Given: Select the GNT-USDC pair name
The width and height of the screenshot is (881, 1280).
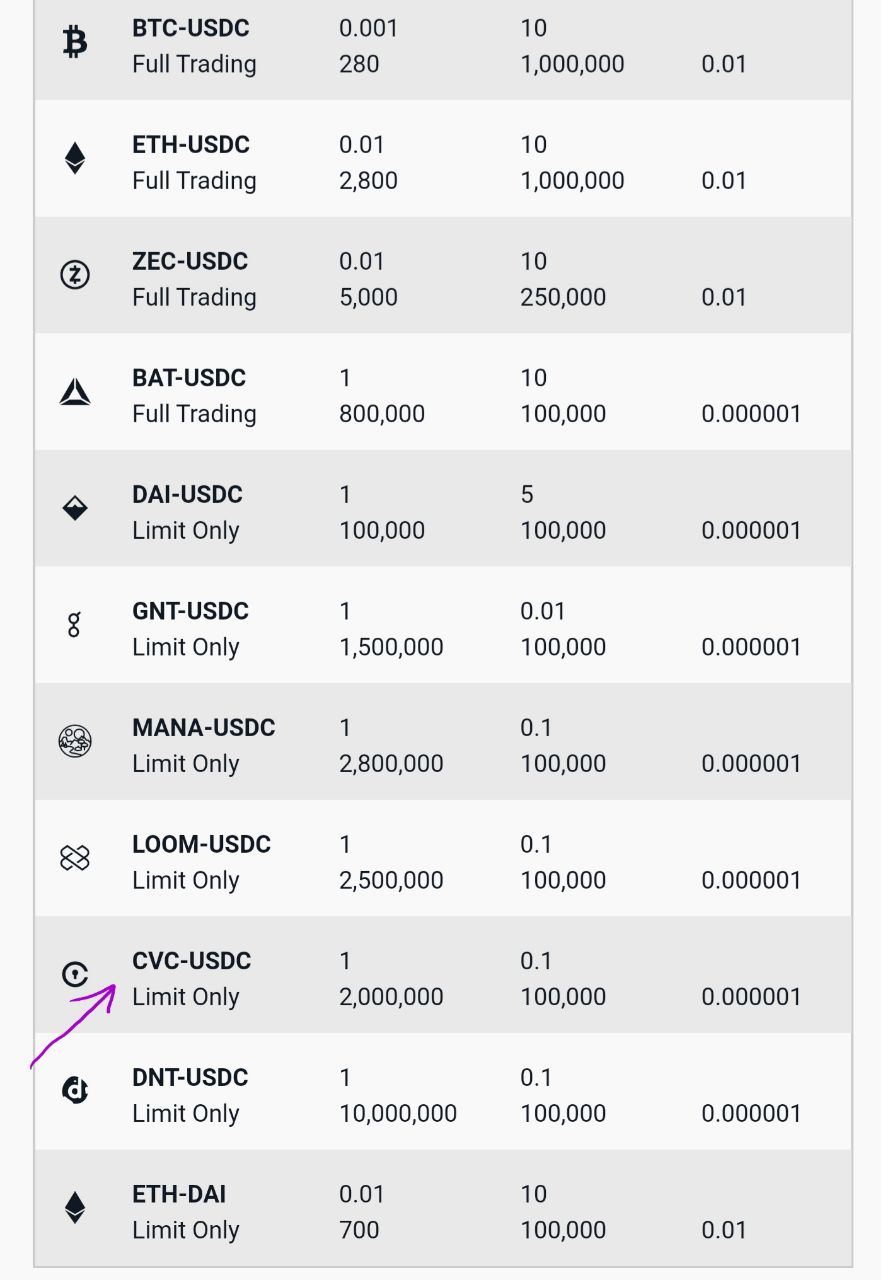Looking at the screenshot, I should 190,611.
